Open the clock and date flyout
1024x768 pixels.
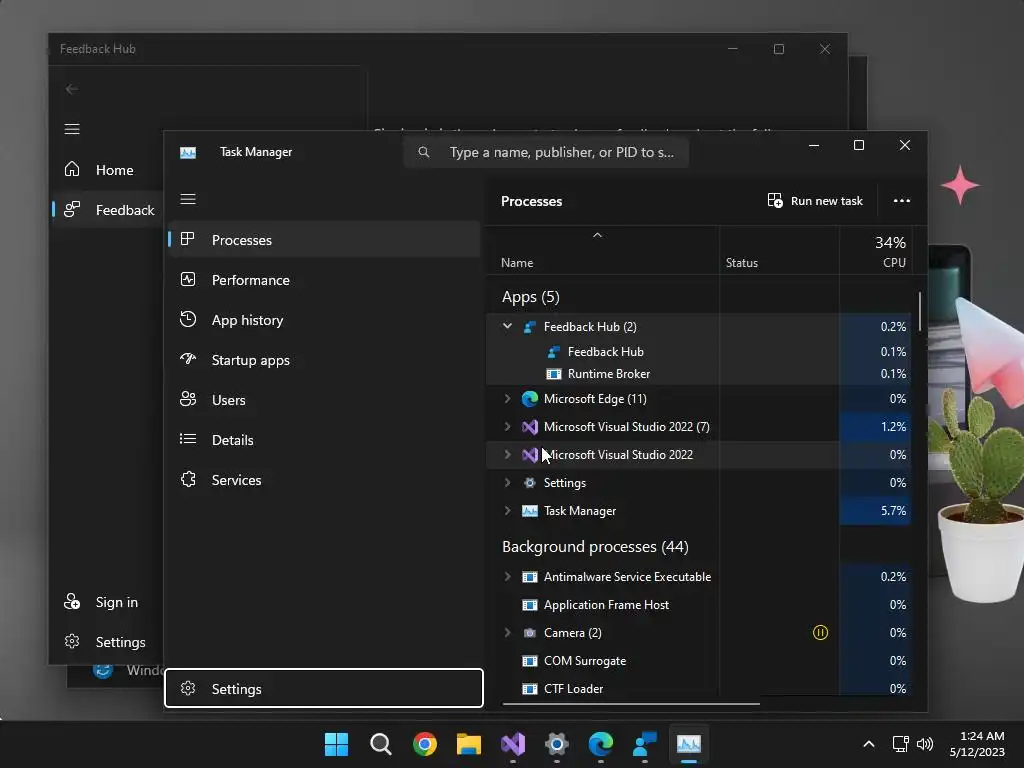click(977, 744)
